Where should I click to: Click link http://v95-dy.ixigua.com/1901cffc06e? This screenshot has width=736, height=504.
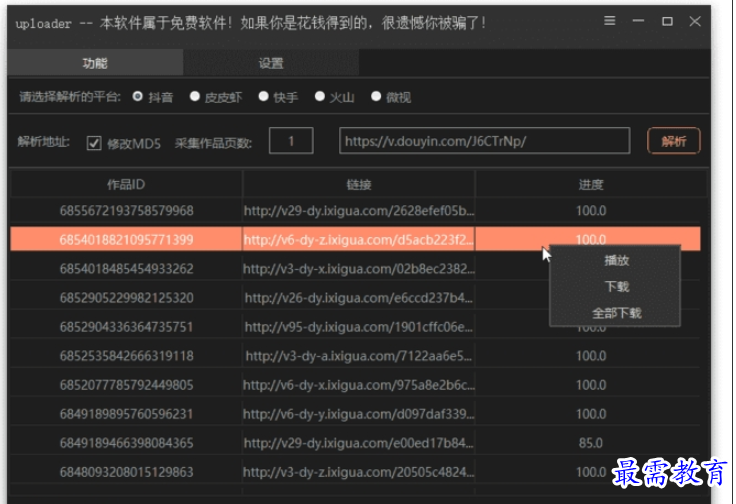[359, 327]
